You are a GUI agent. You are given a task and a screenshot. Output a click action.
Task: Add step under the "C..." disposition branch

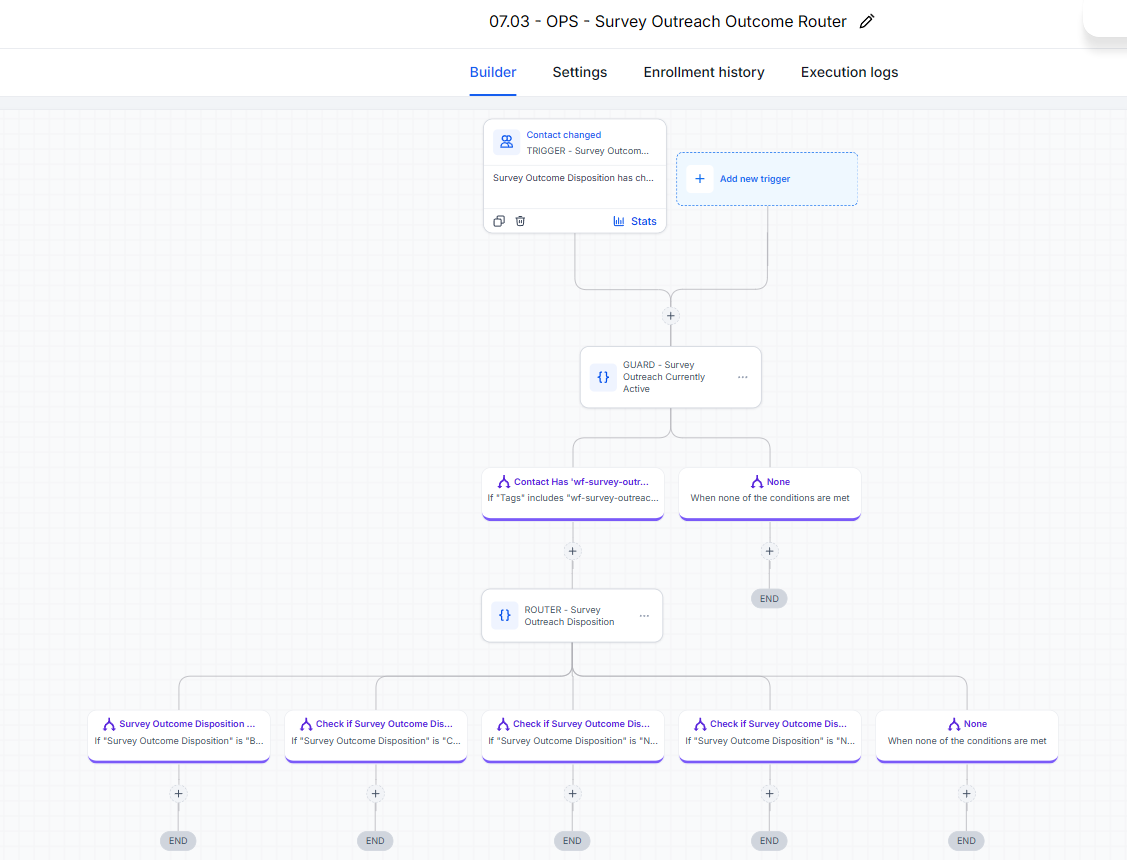(375, 793)
